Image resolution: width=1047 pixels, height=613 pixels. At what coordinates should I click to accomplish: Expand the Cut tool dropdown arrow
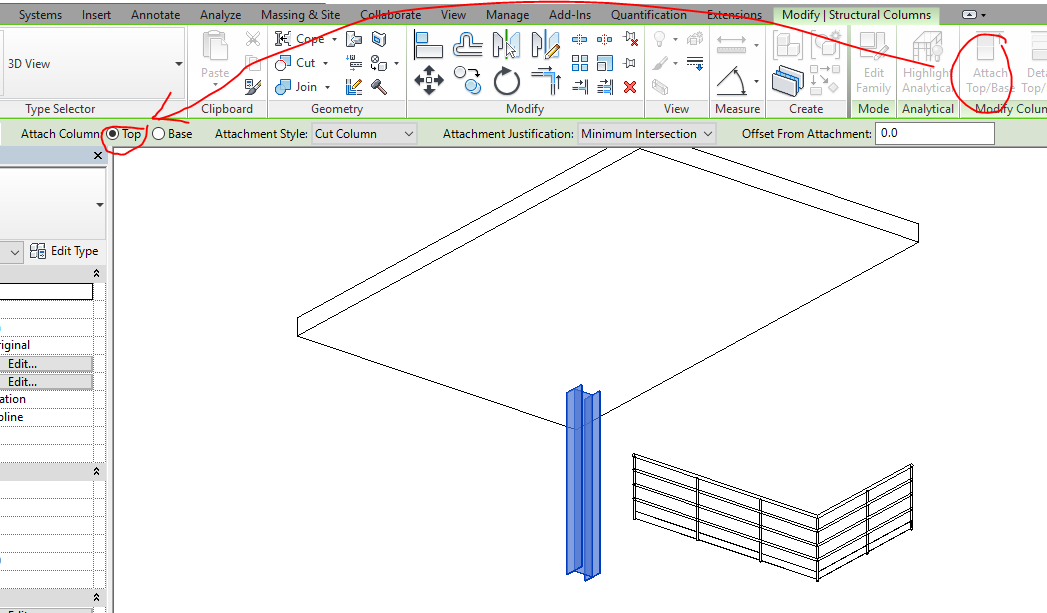pos(325,62)
